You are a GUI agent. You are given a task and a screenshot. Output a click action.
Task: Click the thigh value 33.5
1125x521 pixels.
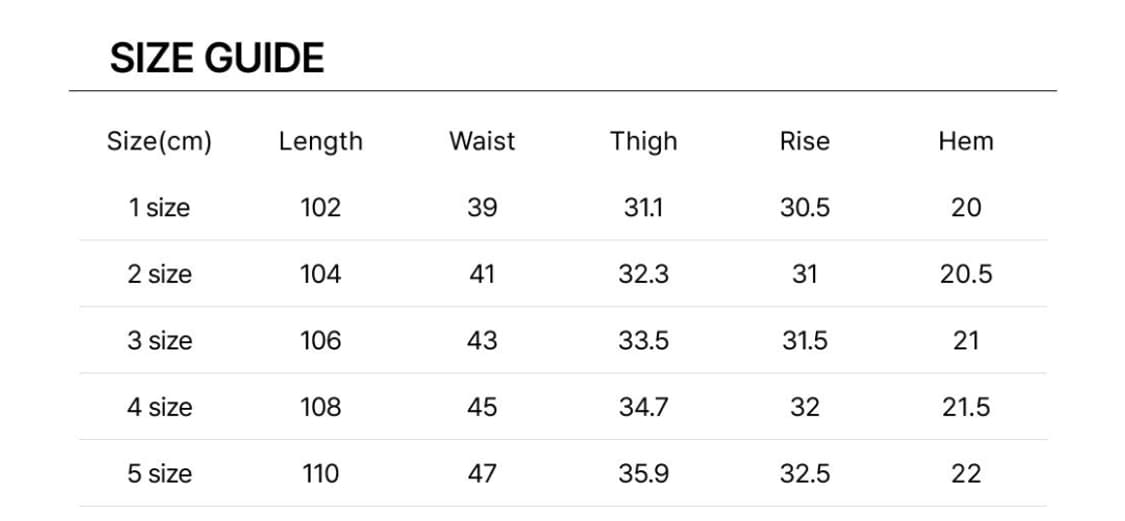click(643, 341)
